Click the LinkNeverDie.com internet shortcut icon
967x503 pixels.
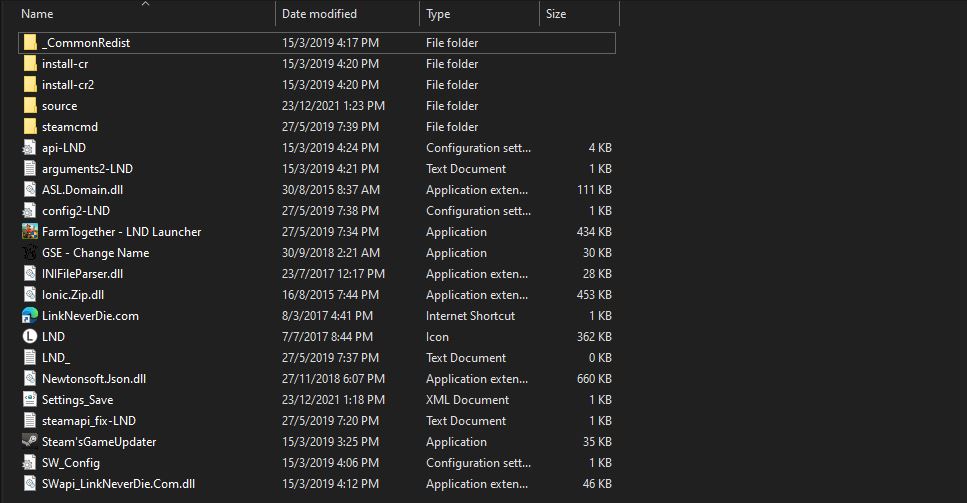[30, 316]
